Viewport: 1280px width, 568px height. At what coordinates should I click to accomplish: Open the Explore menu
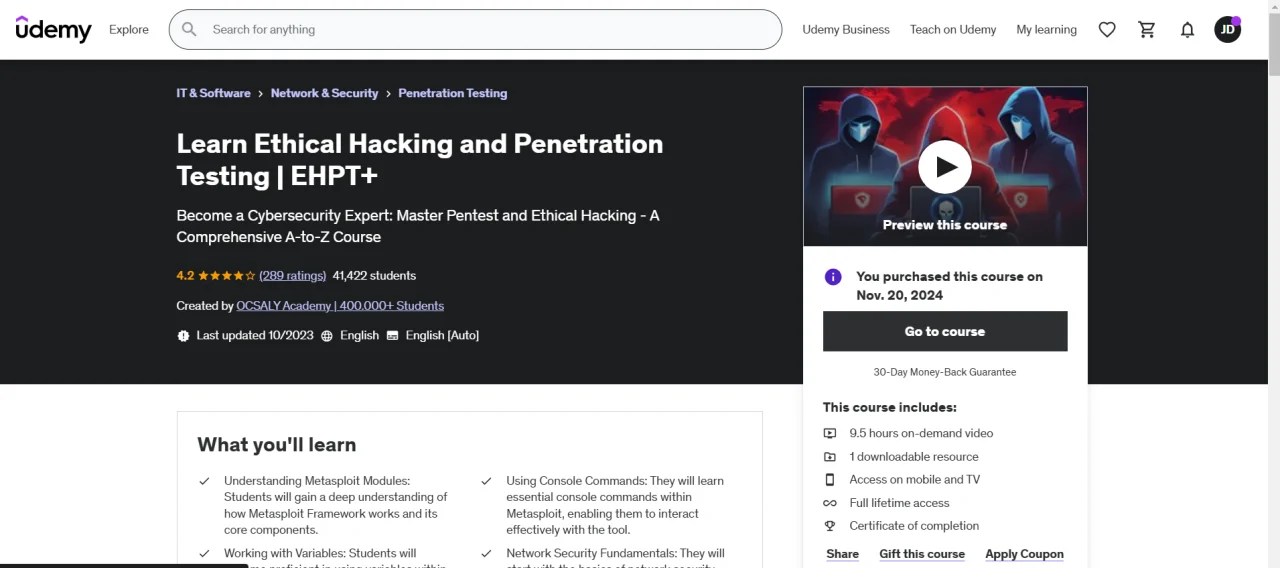pyautogui.click(x=129, y=29)
